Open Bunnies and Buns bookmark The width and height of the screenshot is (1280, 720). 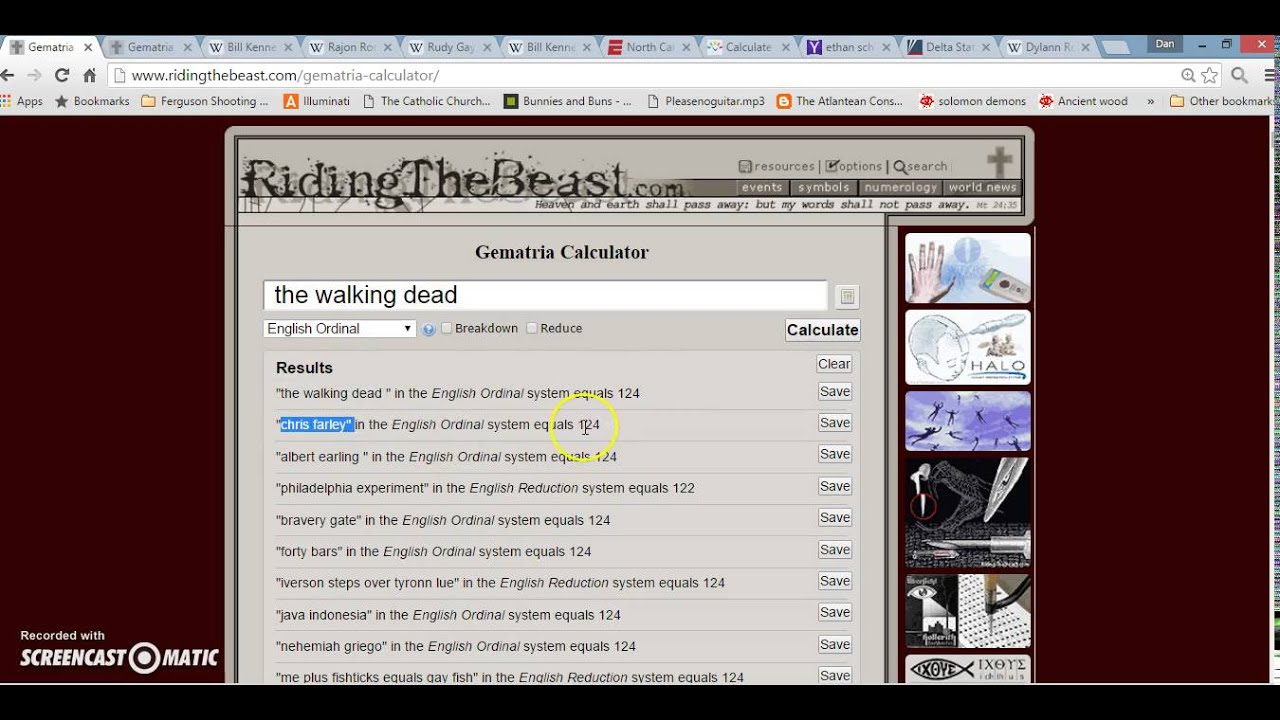tap(568, 101)
